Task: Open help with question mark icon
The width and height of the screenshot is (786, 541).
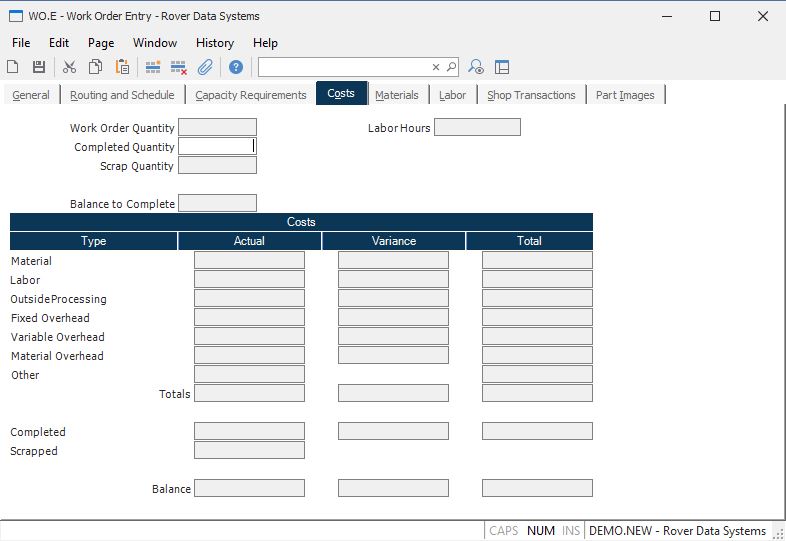Action: [x=236, y=67]
